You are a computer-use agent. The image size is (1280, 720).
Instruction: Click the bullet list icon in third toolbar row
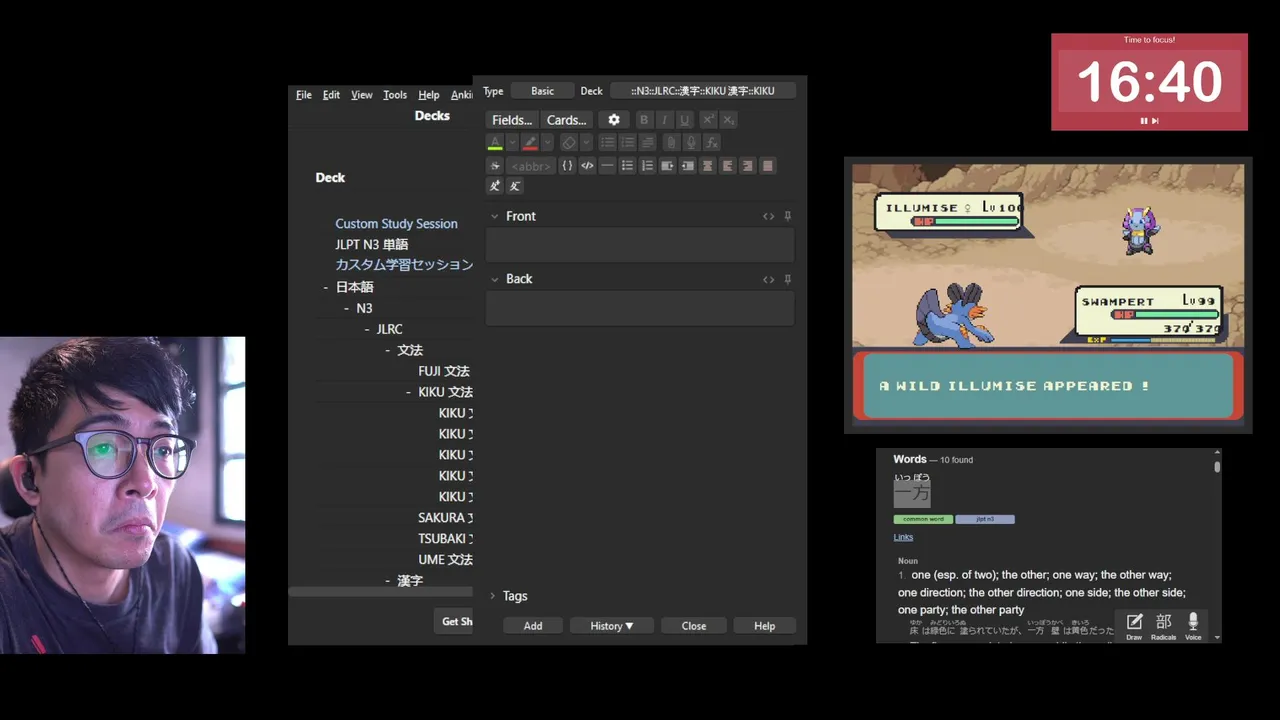click(x=627, y=166)
